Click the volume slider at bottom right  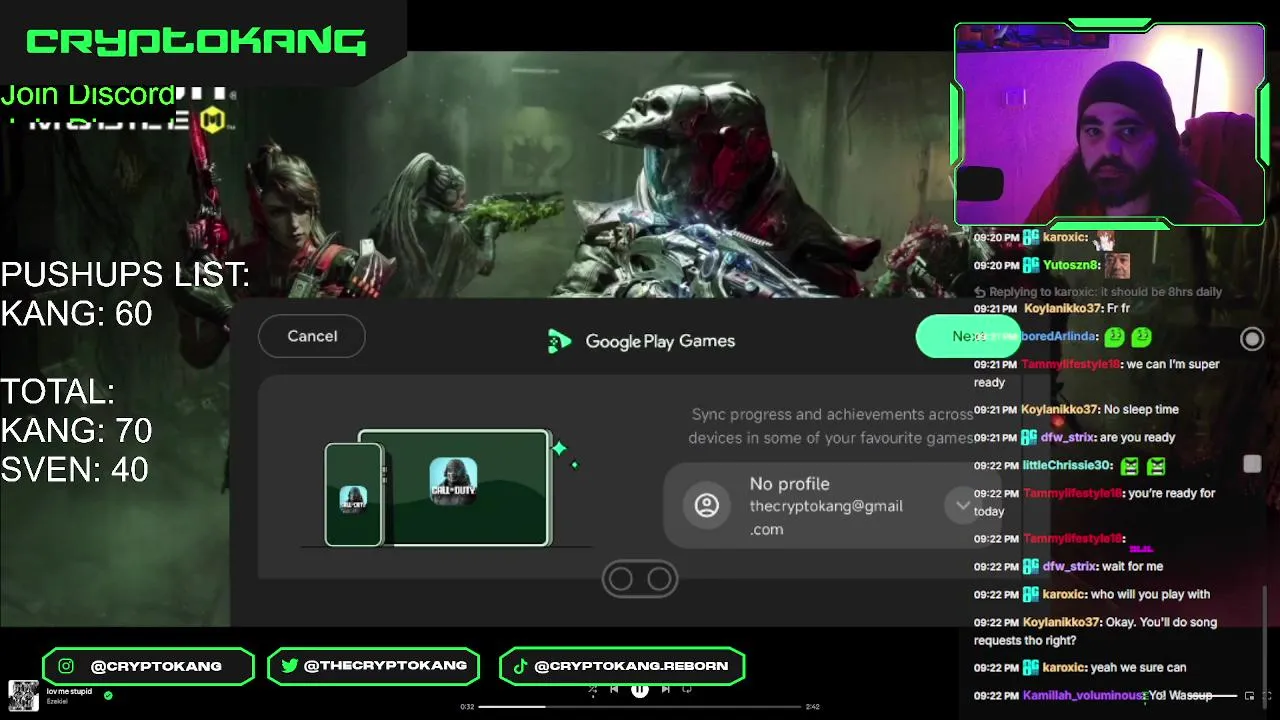coord(1213,695)
